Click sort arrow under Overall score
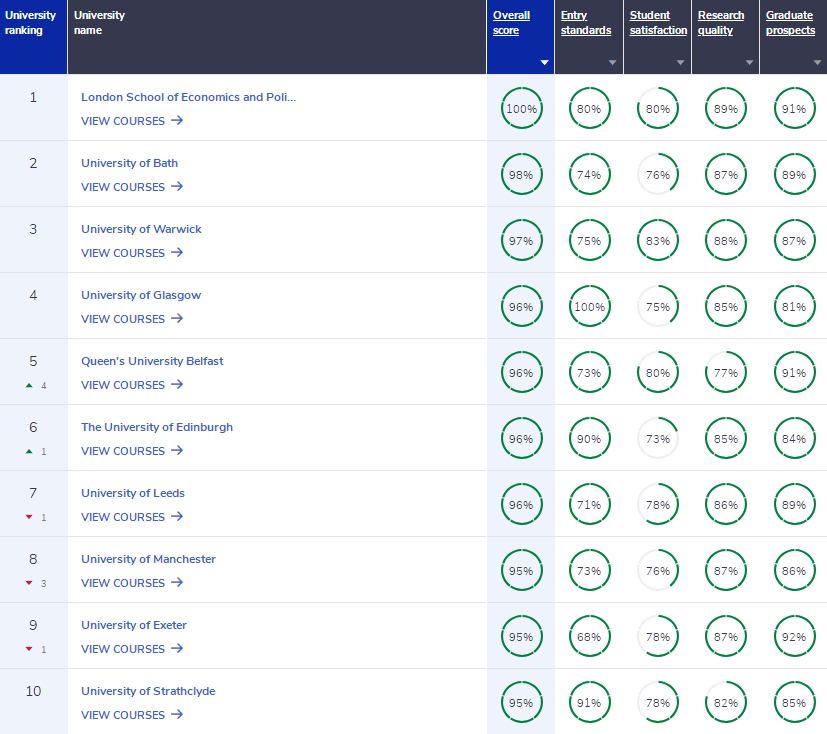Screen dimensions: 827x734 [544, 63]
